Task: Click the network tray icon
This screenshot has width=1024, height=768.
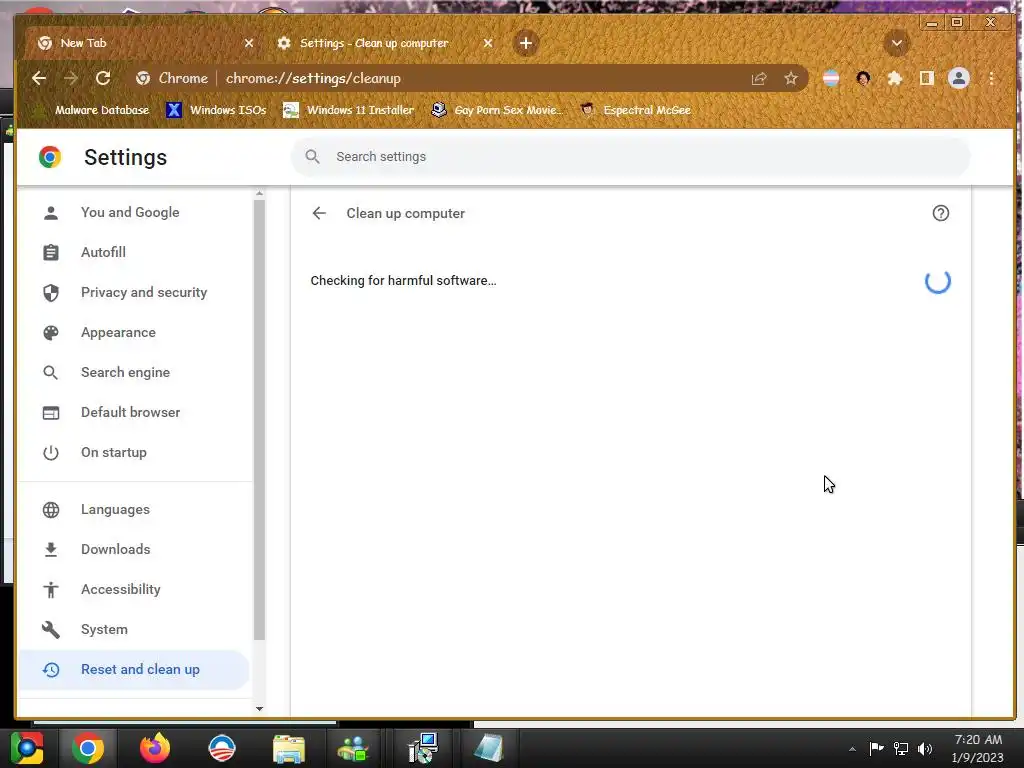Action: (x=901, y=748)
